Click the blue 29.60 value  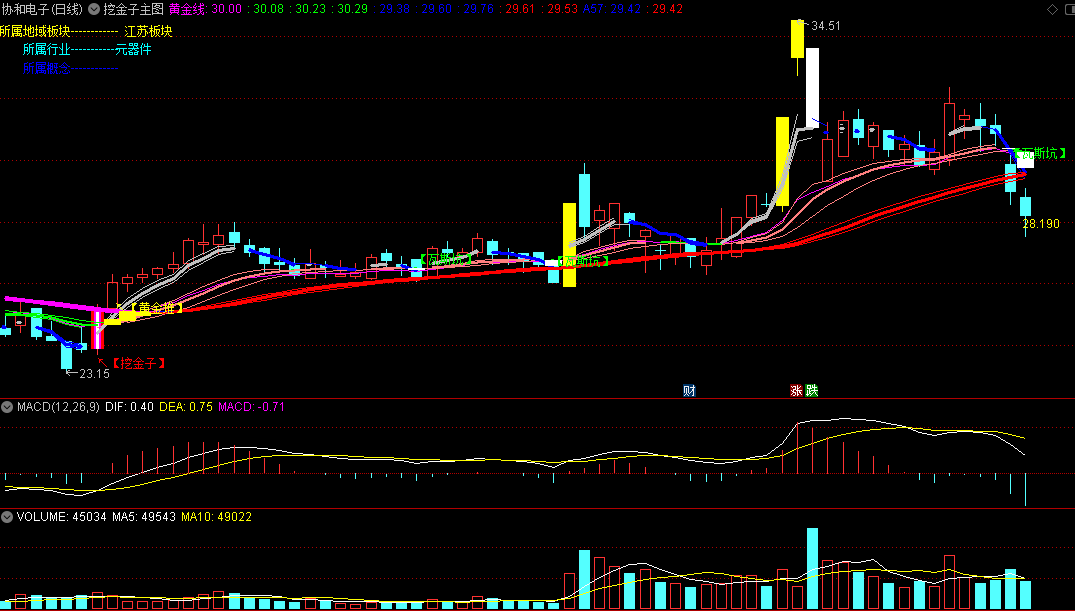437,9
